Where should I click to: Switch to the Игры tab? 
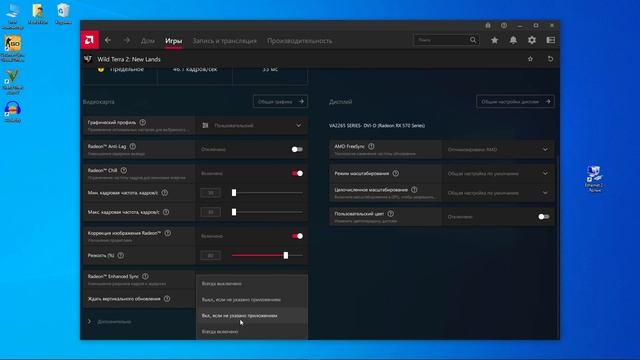(173, 41)
